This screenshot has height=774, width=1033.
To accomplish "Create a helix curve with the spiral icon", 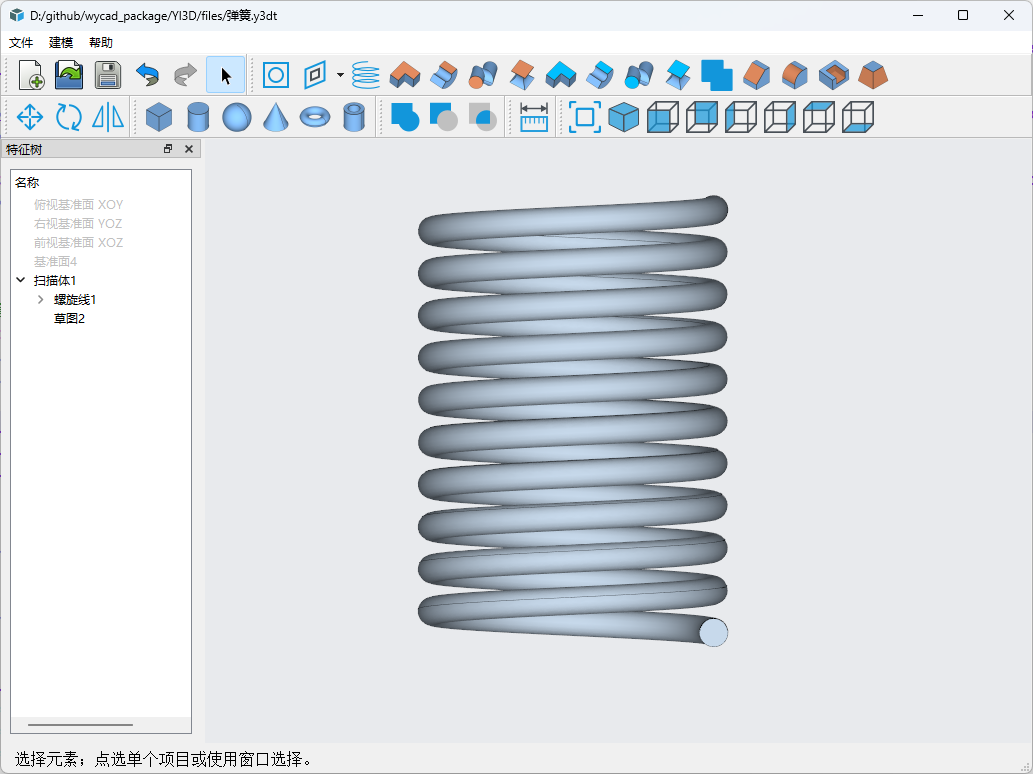I will [366, 75].
